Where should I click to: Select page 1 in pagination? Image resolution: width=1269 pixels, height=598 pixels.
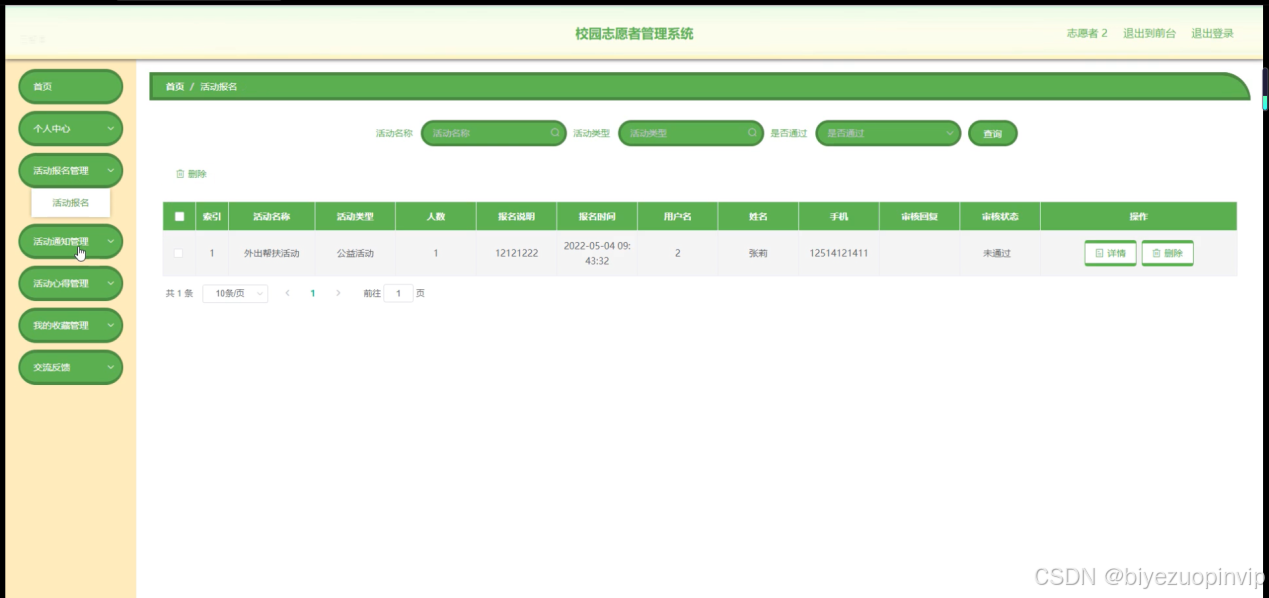[313, 293]
